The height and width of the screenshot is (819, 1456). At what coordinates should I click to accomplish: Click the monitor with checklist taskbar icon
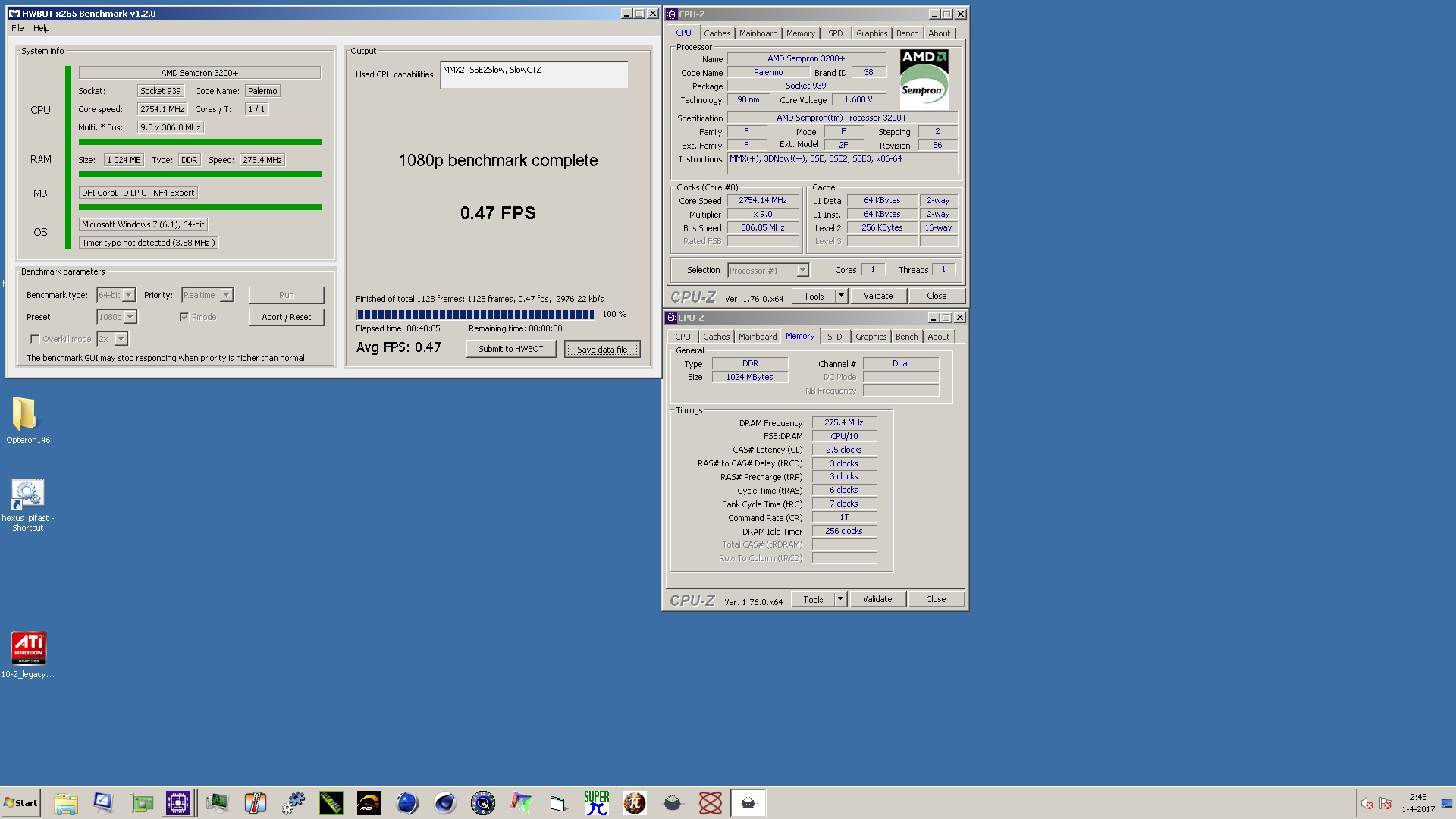103,803
